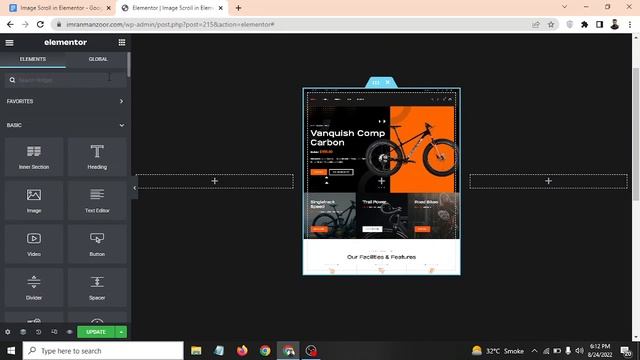The height and width of the screenshot is (360, 640).
Task: Open the notification center icon
Action: 625,351
